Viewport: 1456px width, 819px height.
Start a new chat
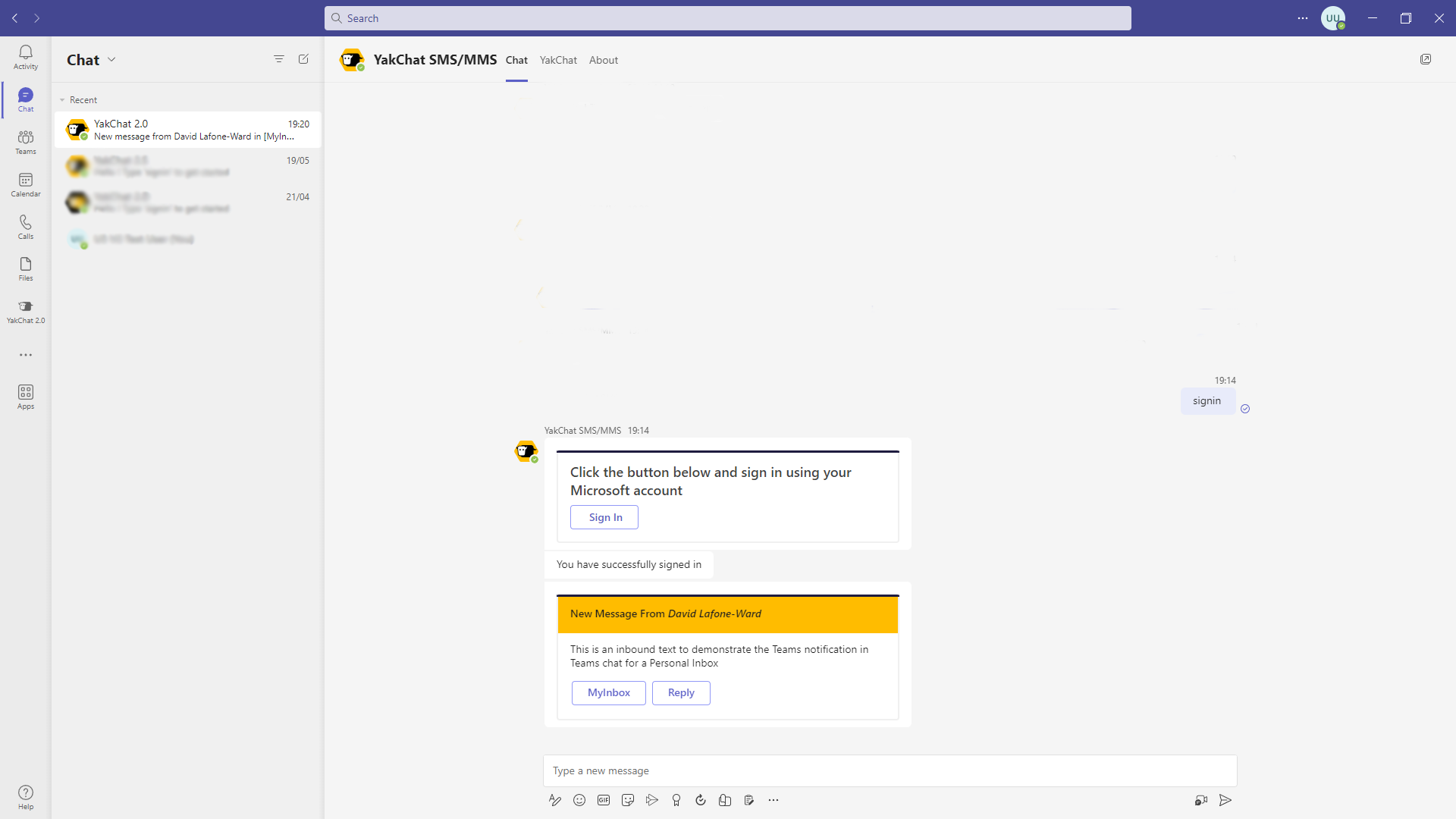303,59
